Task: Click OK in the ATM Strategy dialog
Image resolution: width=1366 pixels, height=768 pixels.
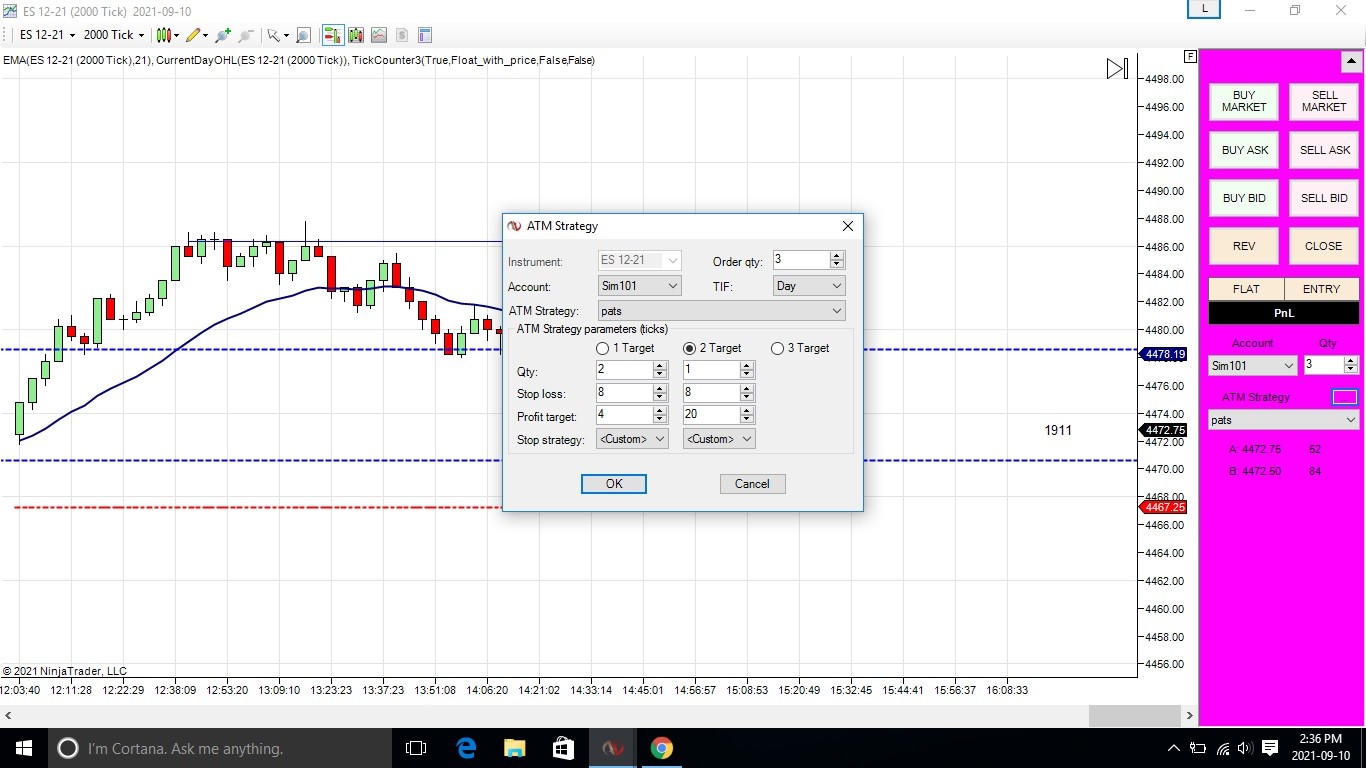Action: point(614,484)
